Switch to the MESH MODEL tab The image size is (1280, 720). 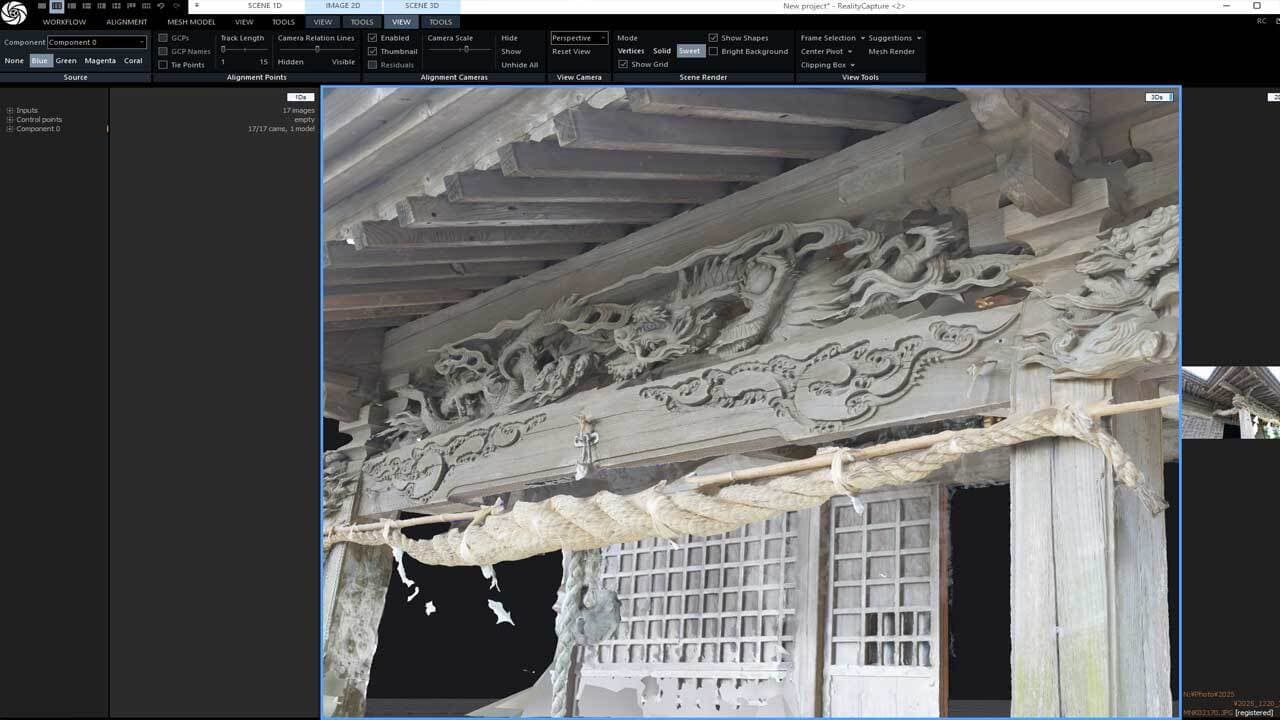point(191,22)
